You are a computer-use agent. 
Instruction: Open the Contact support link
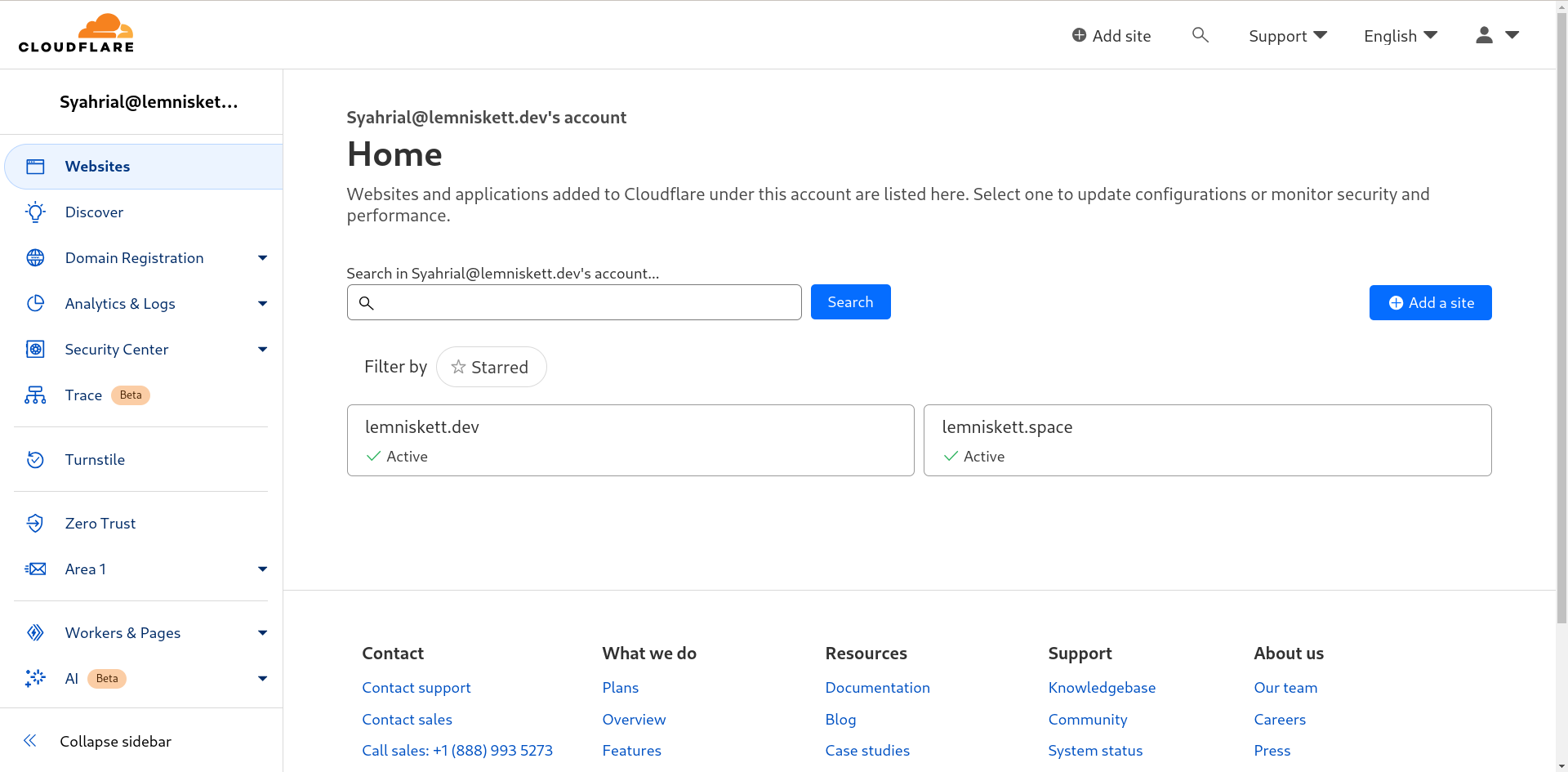pos(416,688)
